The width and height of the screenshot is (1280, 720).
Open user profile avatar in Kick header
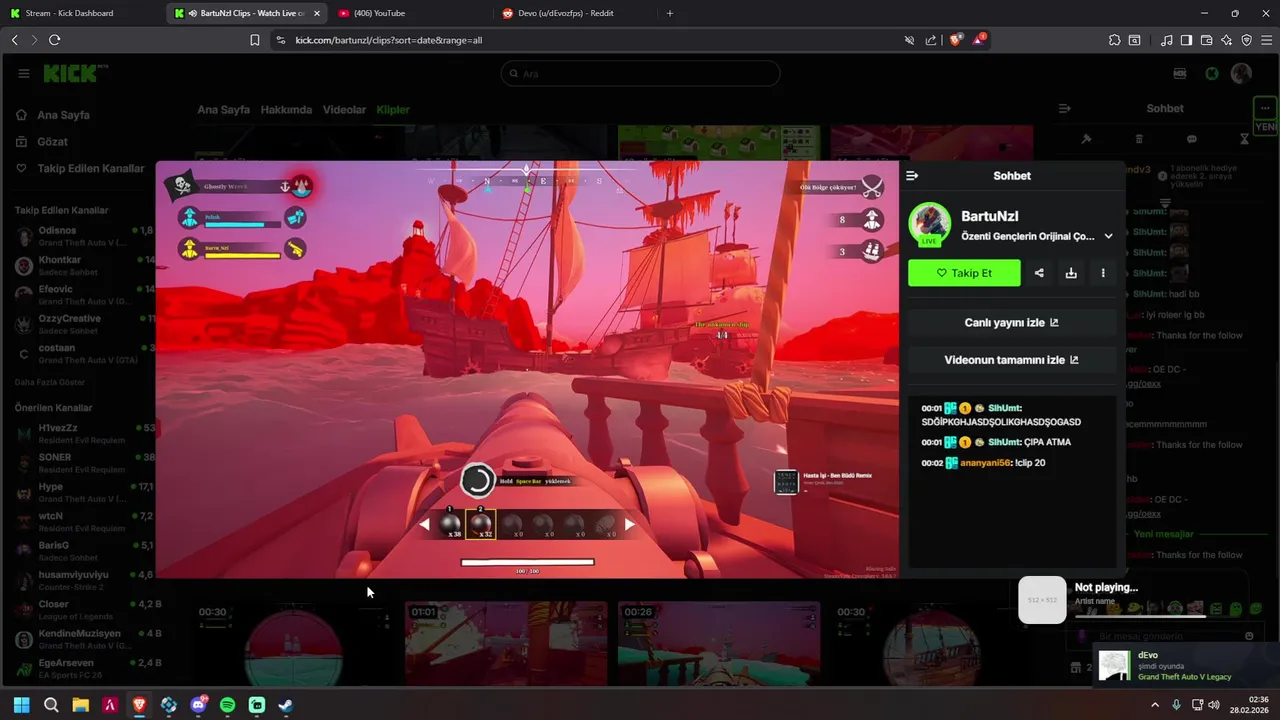1241,73
